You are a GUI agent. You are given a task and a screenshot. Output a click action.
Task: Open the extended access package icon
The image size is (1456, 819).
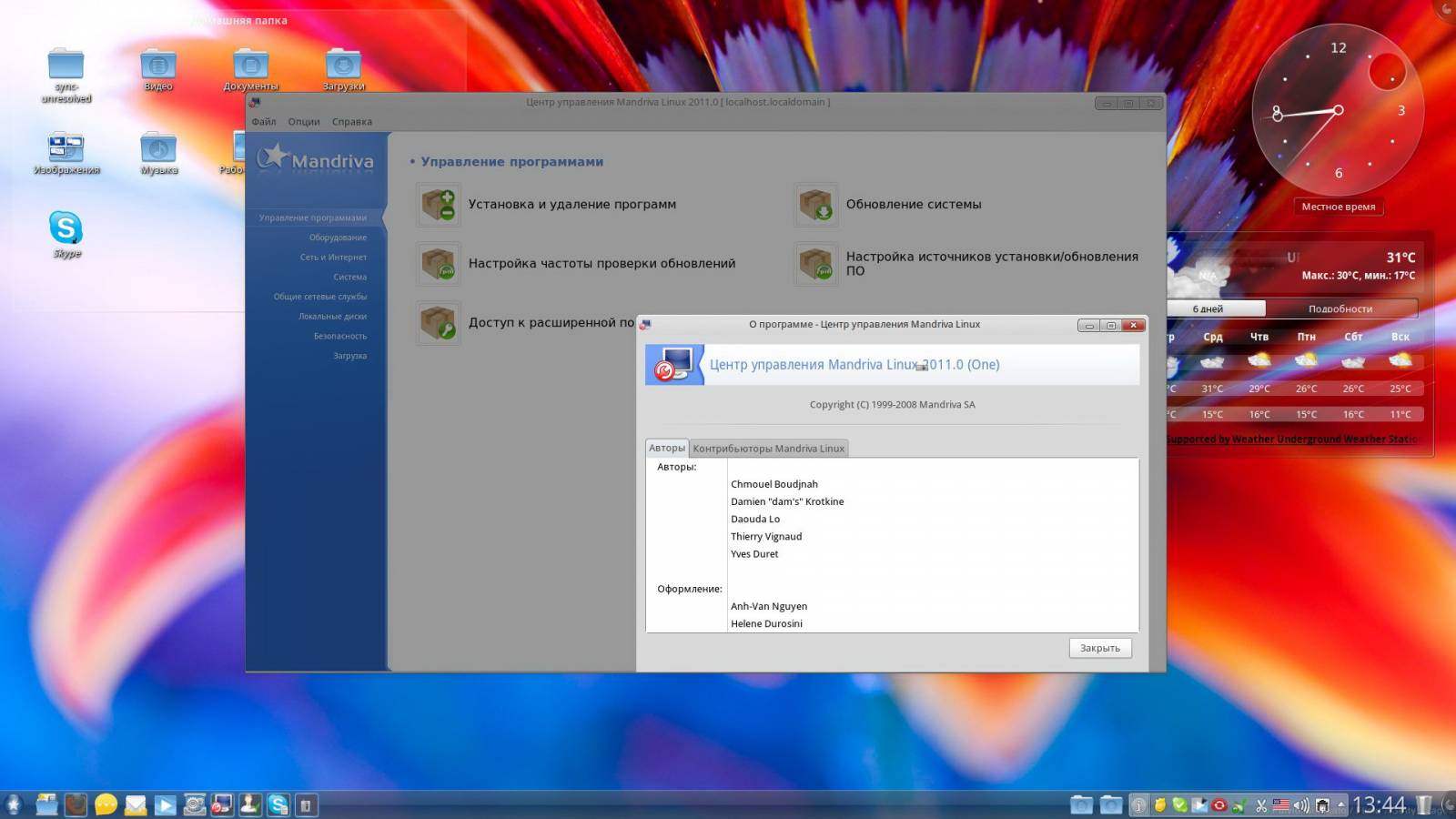[x=439, y=323]
